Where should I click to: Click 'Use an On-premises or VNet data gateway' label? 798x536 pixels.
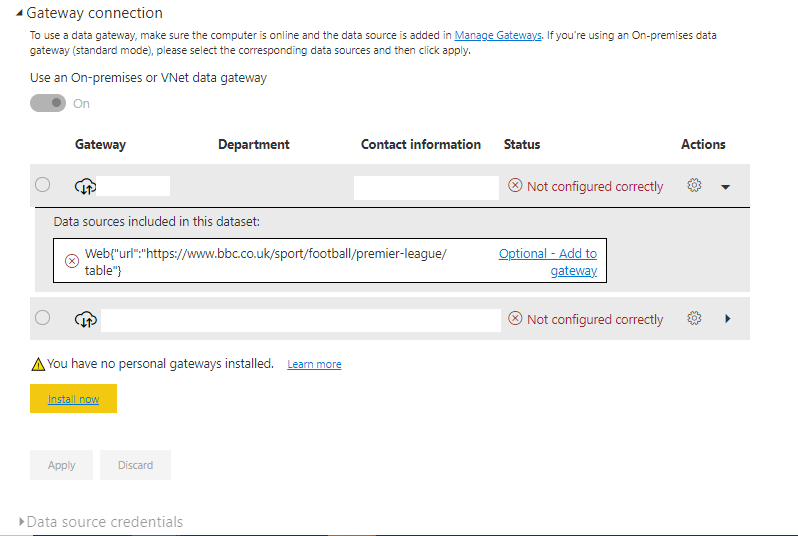(x=148, y=77)
